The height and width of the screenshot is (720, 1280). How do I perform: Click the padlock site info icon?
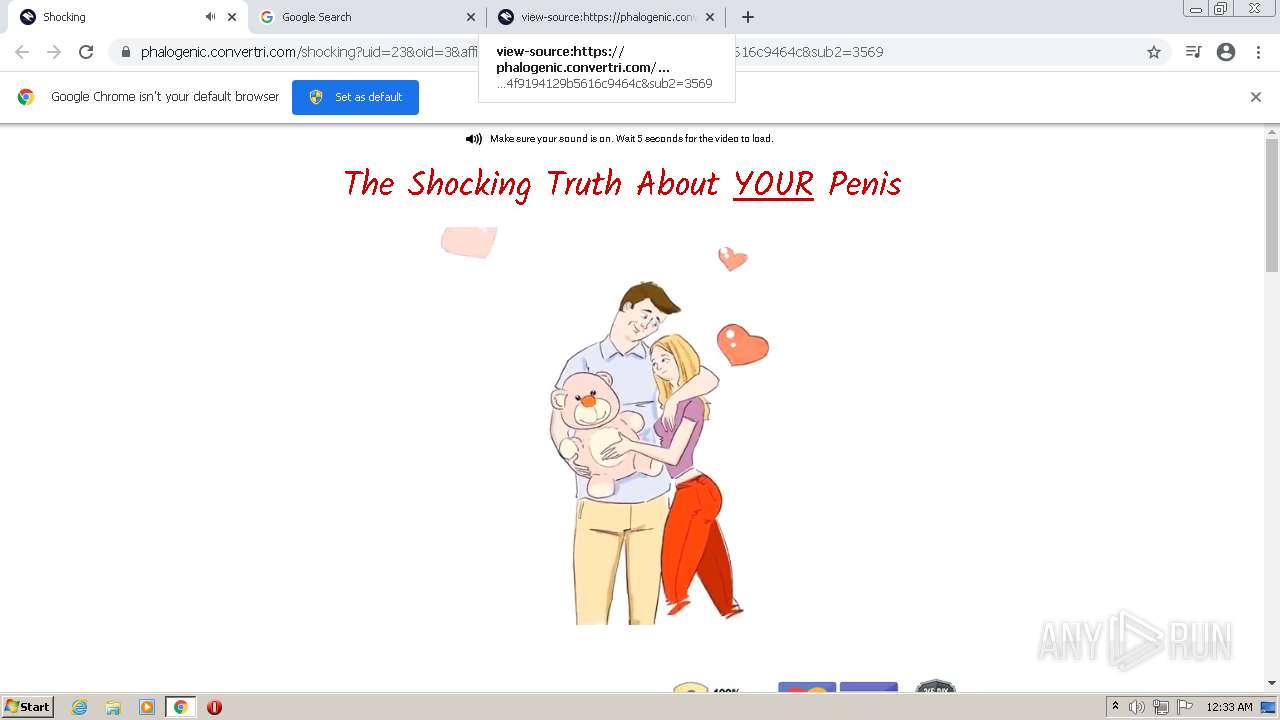[x=126, y=52]
